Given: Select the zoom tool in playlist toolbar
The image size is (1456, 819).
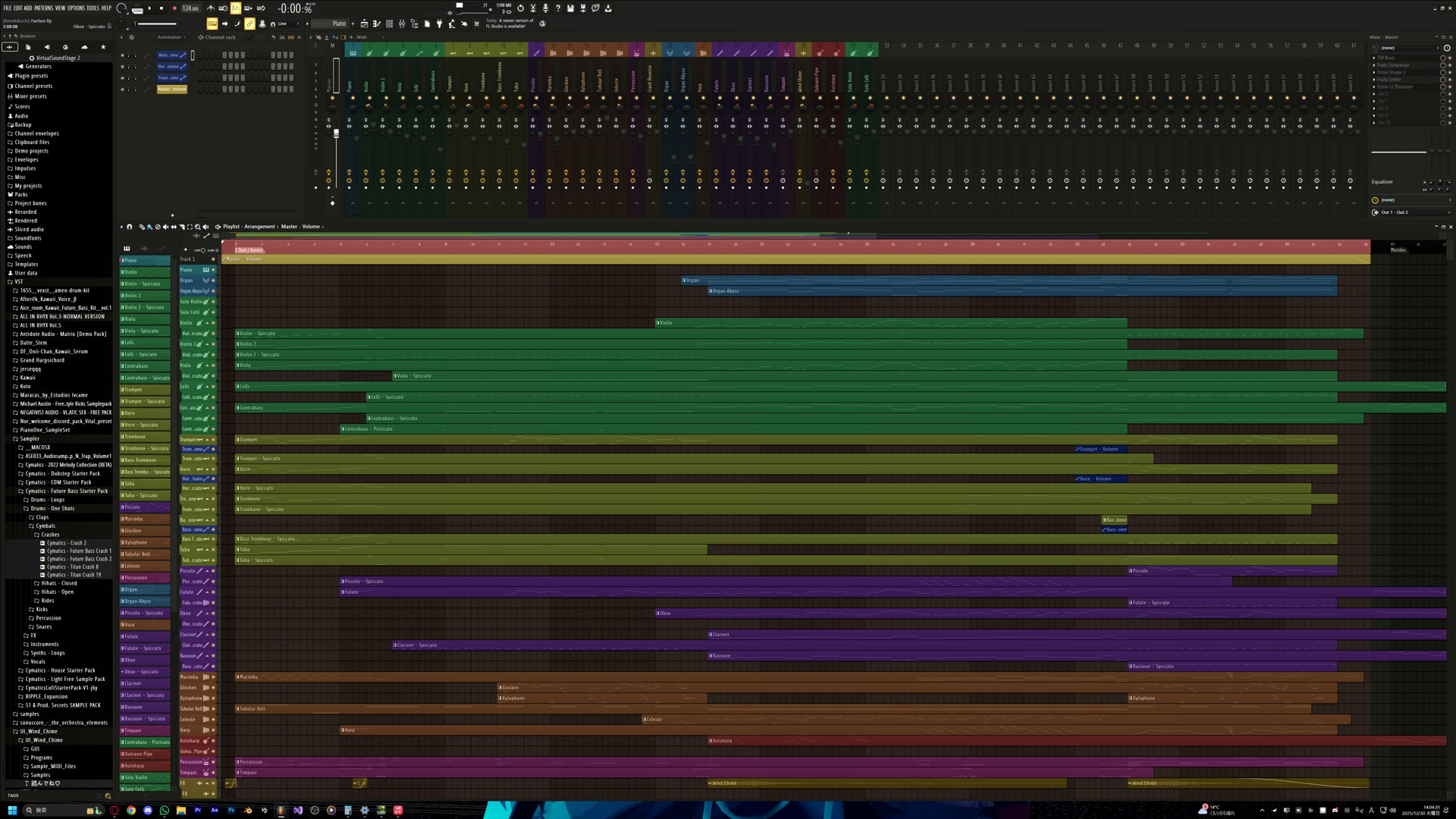Looking at the screenshot, I should [198, 227].
